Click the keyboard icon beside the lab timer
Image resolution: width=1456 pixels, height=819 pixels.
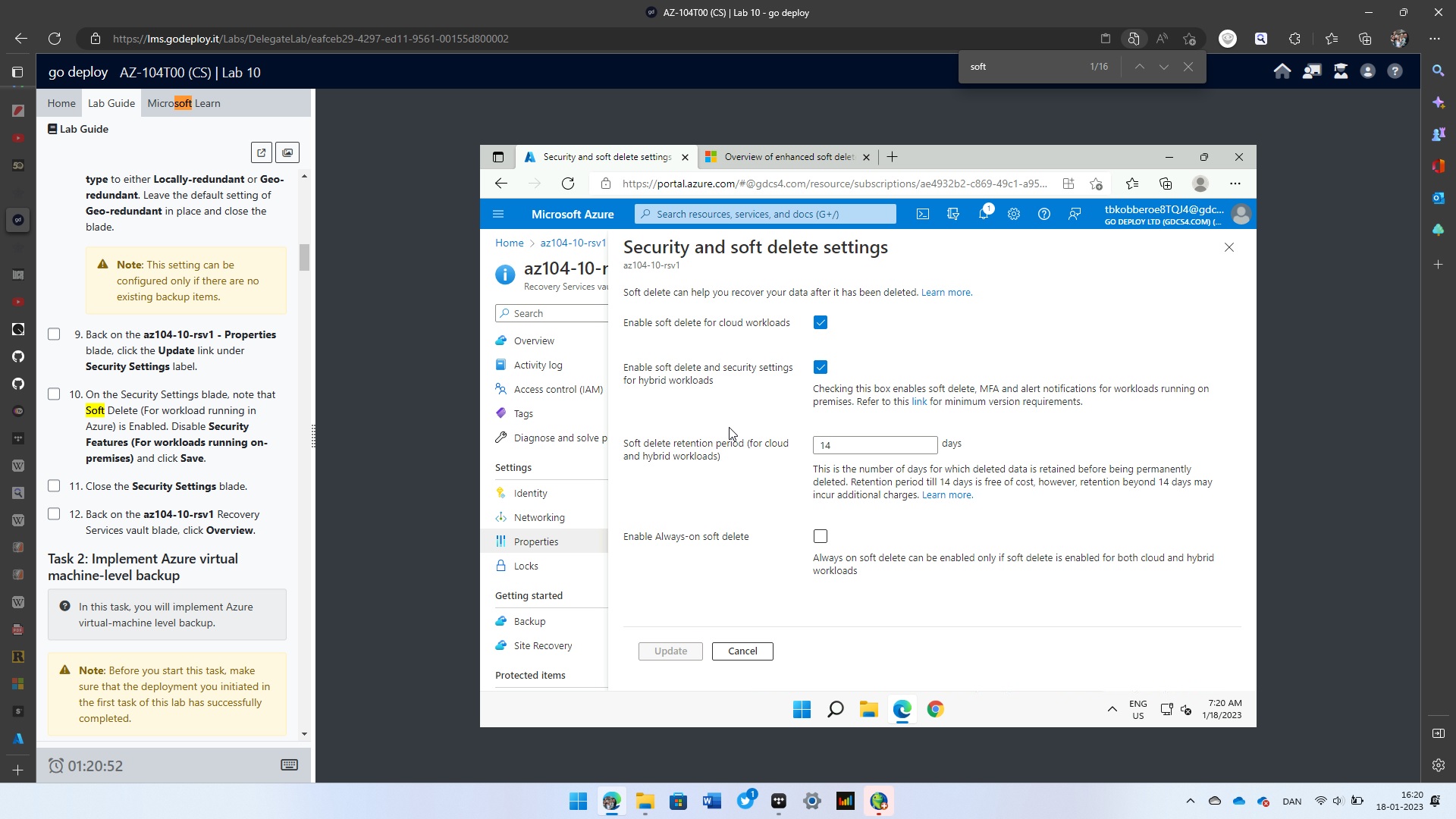click(x=289, y=765)
